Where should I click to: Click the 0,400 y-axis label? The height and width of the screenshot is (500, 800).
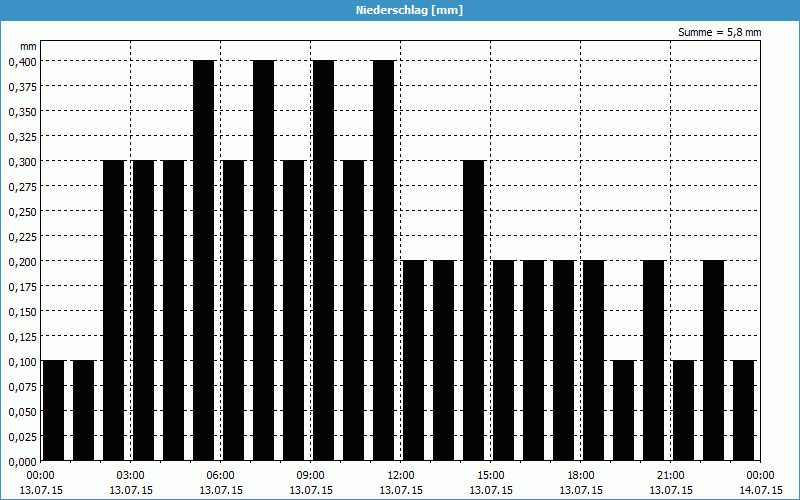click(22, 61)
